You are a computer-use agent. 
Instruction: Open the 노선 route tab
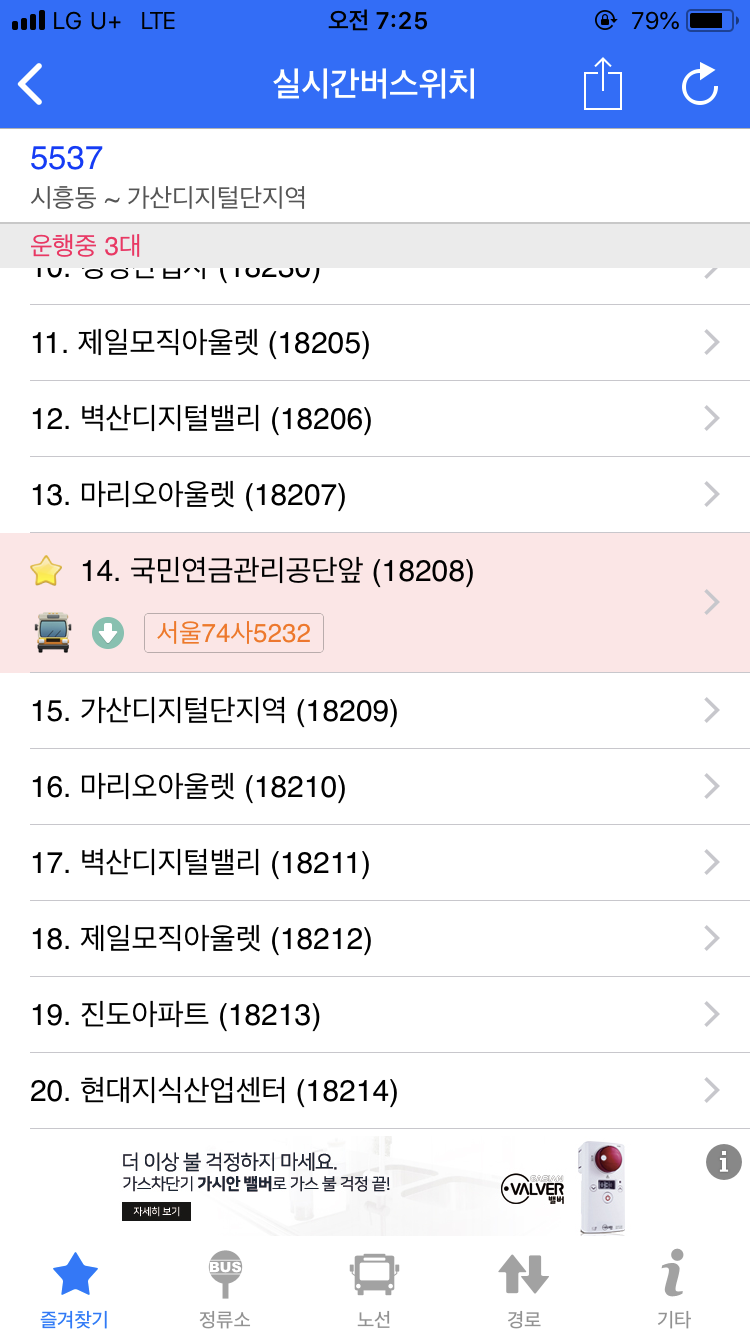(x=374, y=1289)
